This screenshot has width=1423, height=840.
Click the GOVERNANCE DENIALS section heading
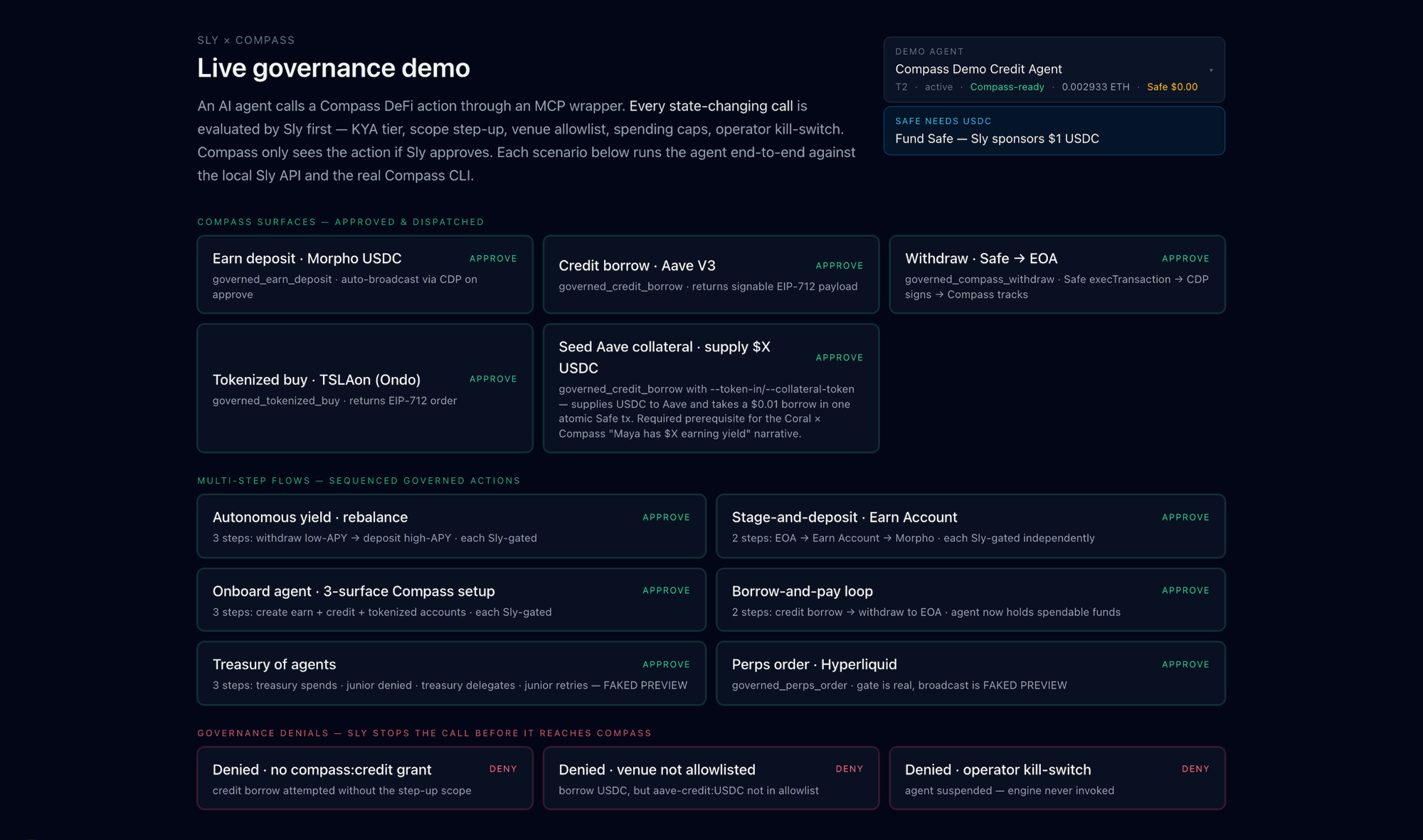(424, 733)
